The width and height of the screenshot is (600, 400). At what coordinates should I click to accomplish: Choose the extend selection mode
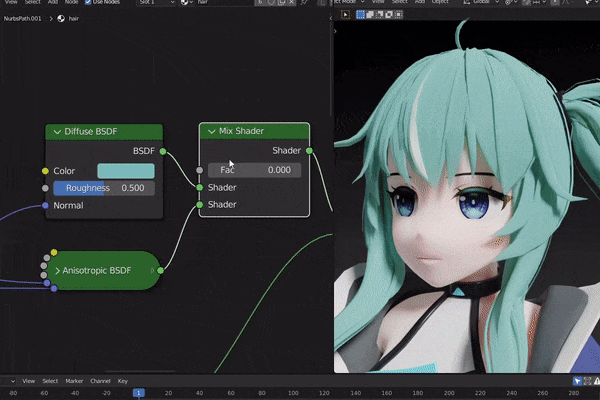370,15
